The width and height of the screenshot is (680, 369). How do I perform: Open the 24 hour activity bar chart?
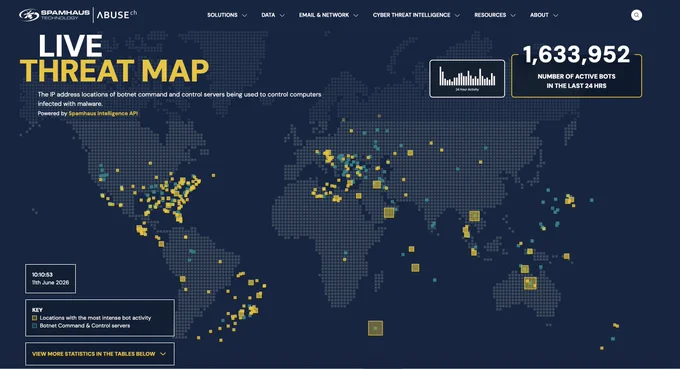[x=467, y=78]
